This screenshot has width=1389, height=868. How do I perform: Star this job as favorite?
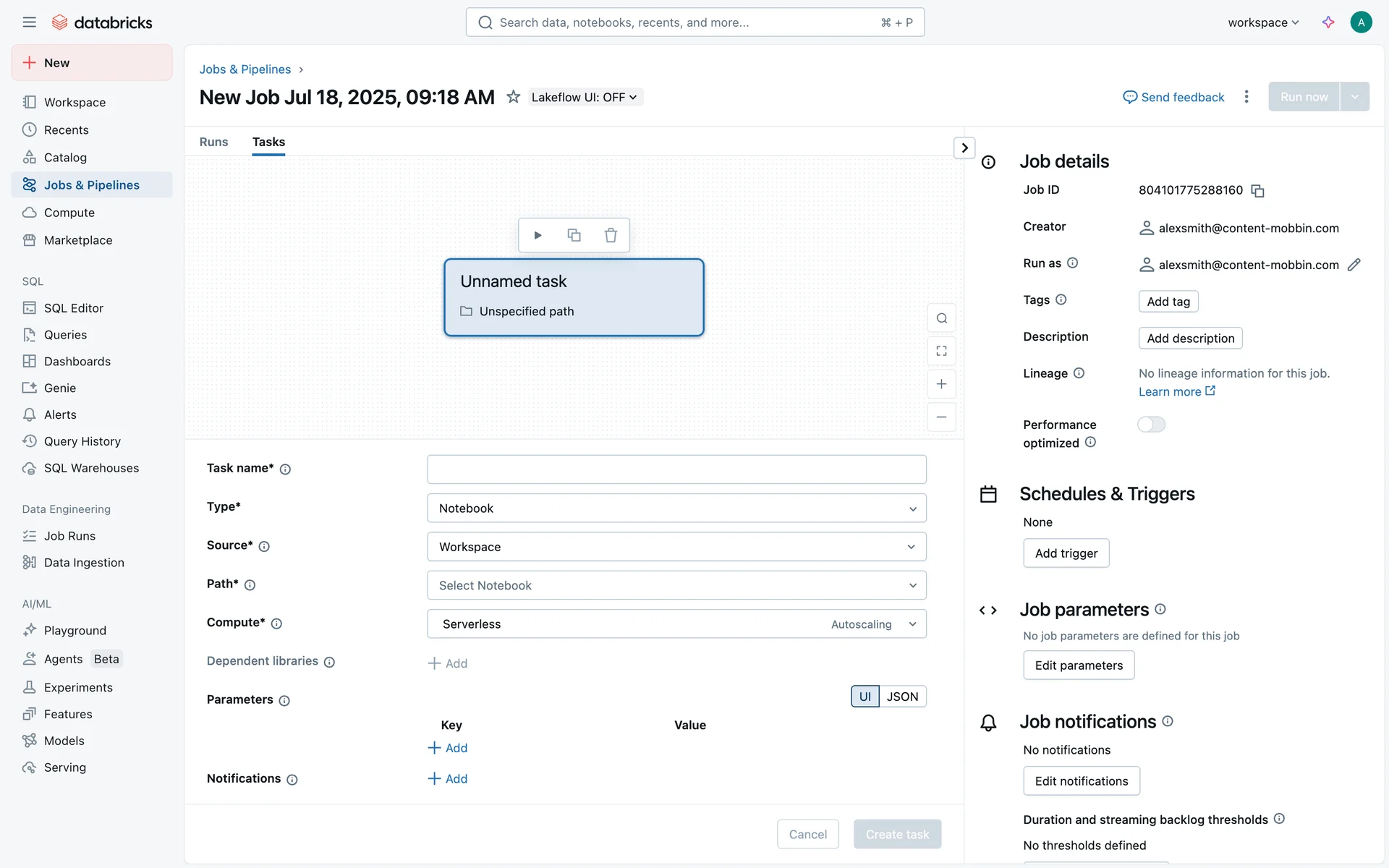coord(513,97)
